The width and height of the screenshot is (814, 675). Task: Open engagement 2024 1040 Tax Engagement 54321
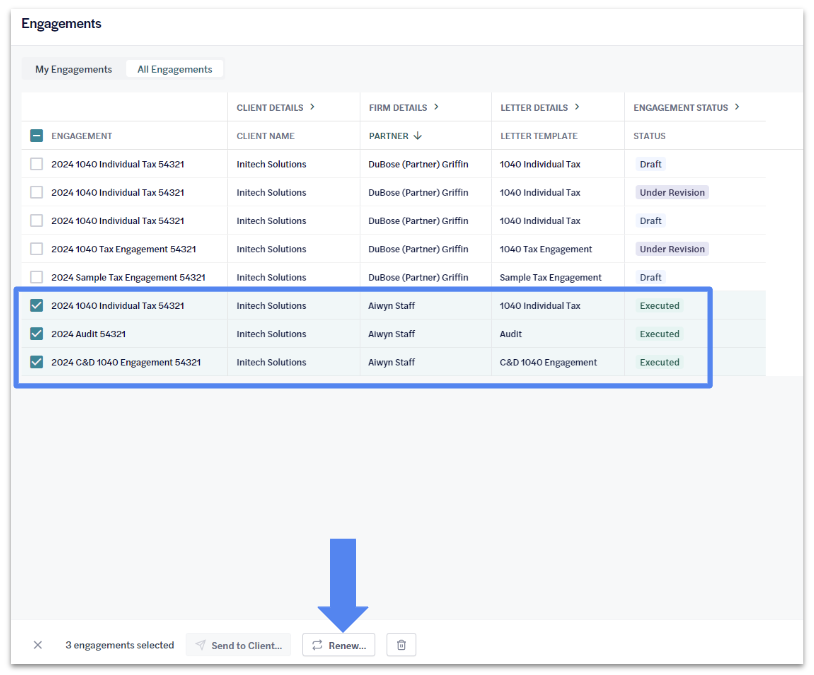[124, 249]
